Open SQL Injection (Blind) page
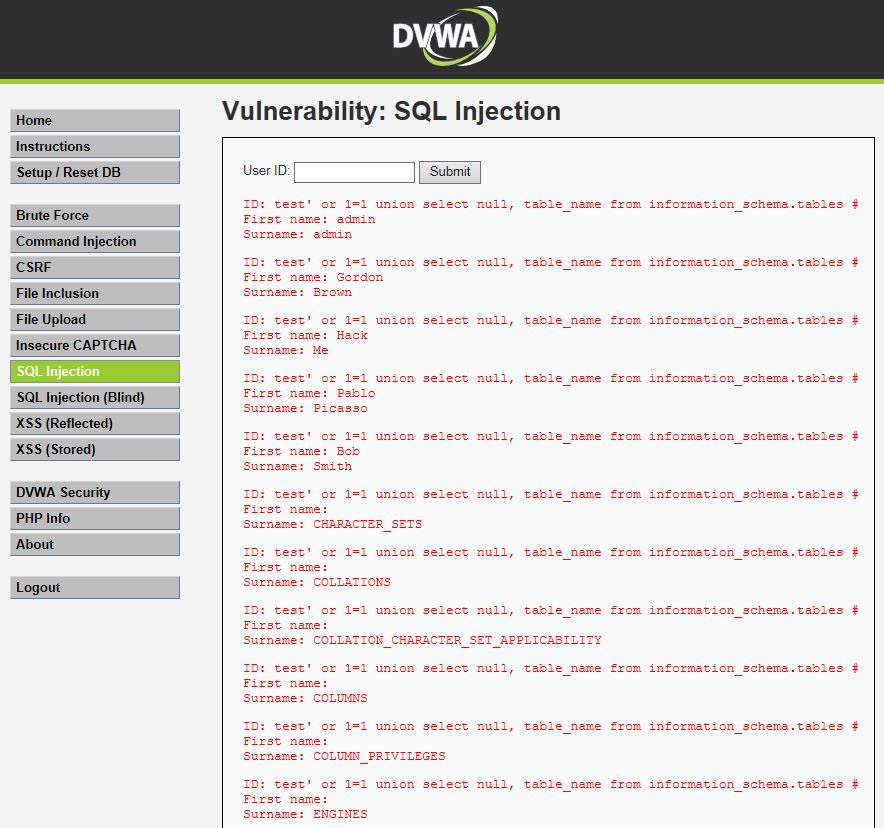This screenshot has height=828, width=884. point(95,397)
